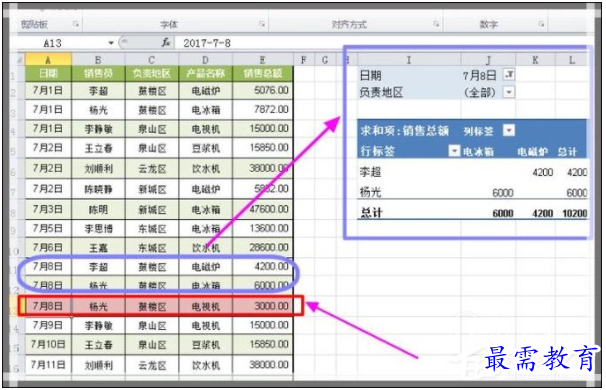Select column C header
606x390 pixels.
click(x=152, y=60)
